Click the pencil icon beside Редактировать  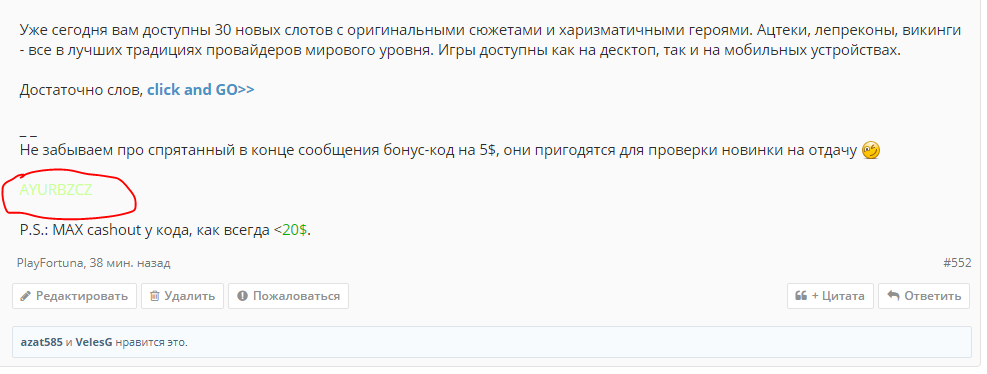click(26, 296)
